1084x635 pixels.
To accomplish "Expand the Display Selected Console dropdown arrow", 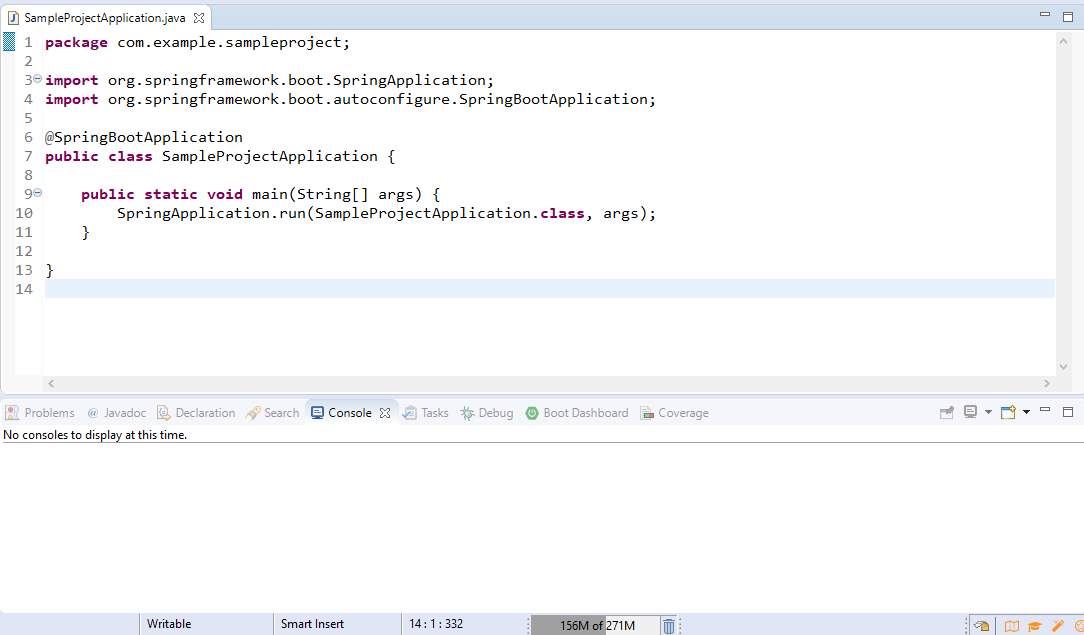I will coord(988,412).
